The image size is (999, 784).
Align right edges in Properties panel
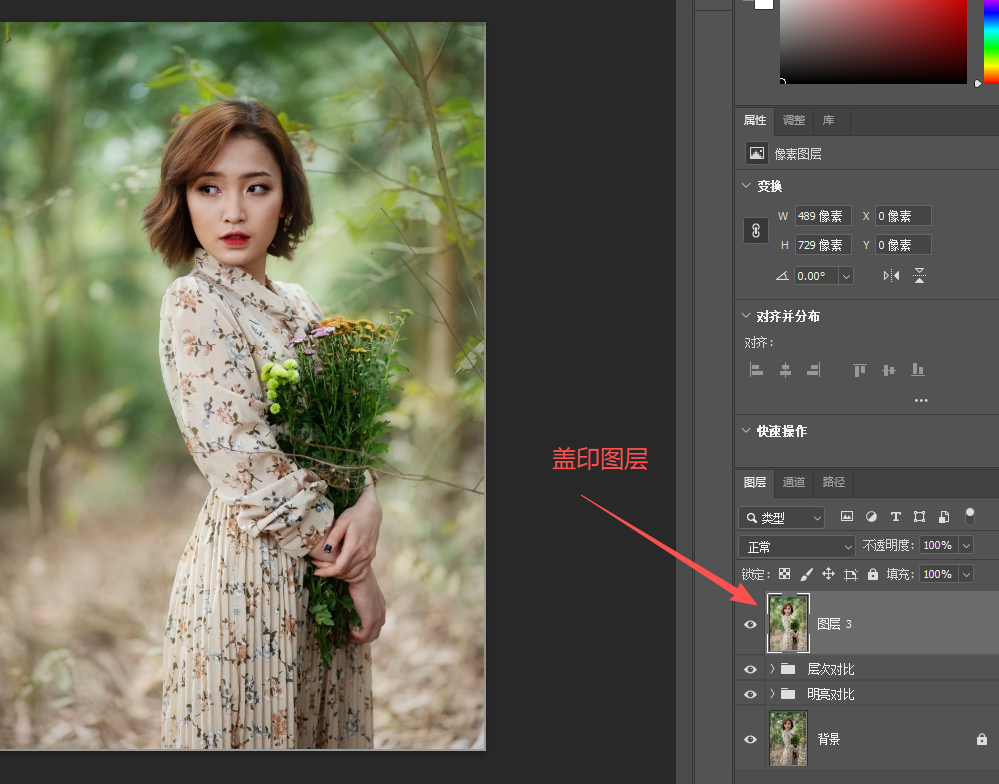[x=814, y=369]
